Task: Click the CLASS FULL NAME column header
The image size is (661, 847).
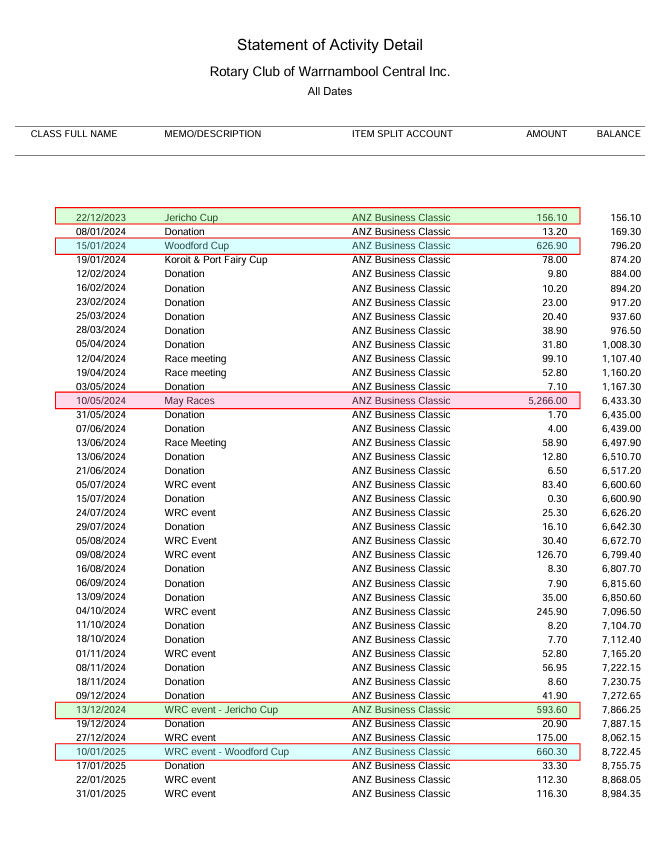Action: click(x=74, y=134)
